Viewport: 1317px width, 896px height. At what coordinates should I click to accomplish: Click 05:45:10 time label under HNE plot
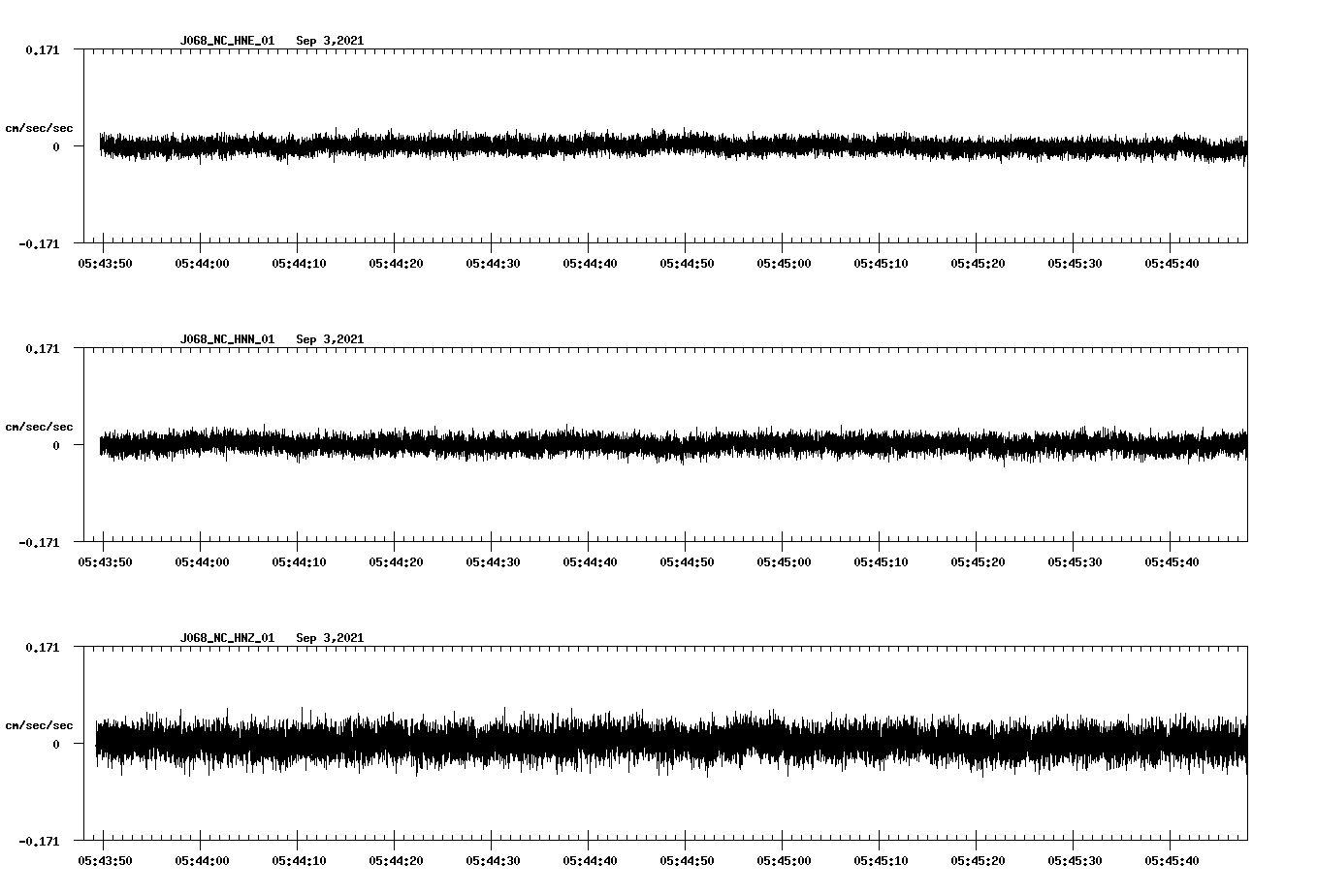click(x=881, y=264)
